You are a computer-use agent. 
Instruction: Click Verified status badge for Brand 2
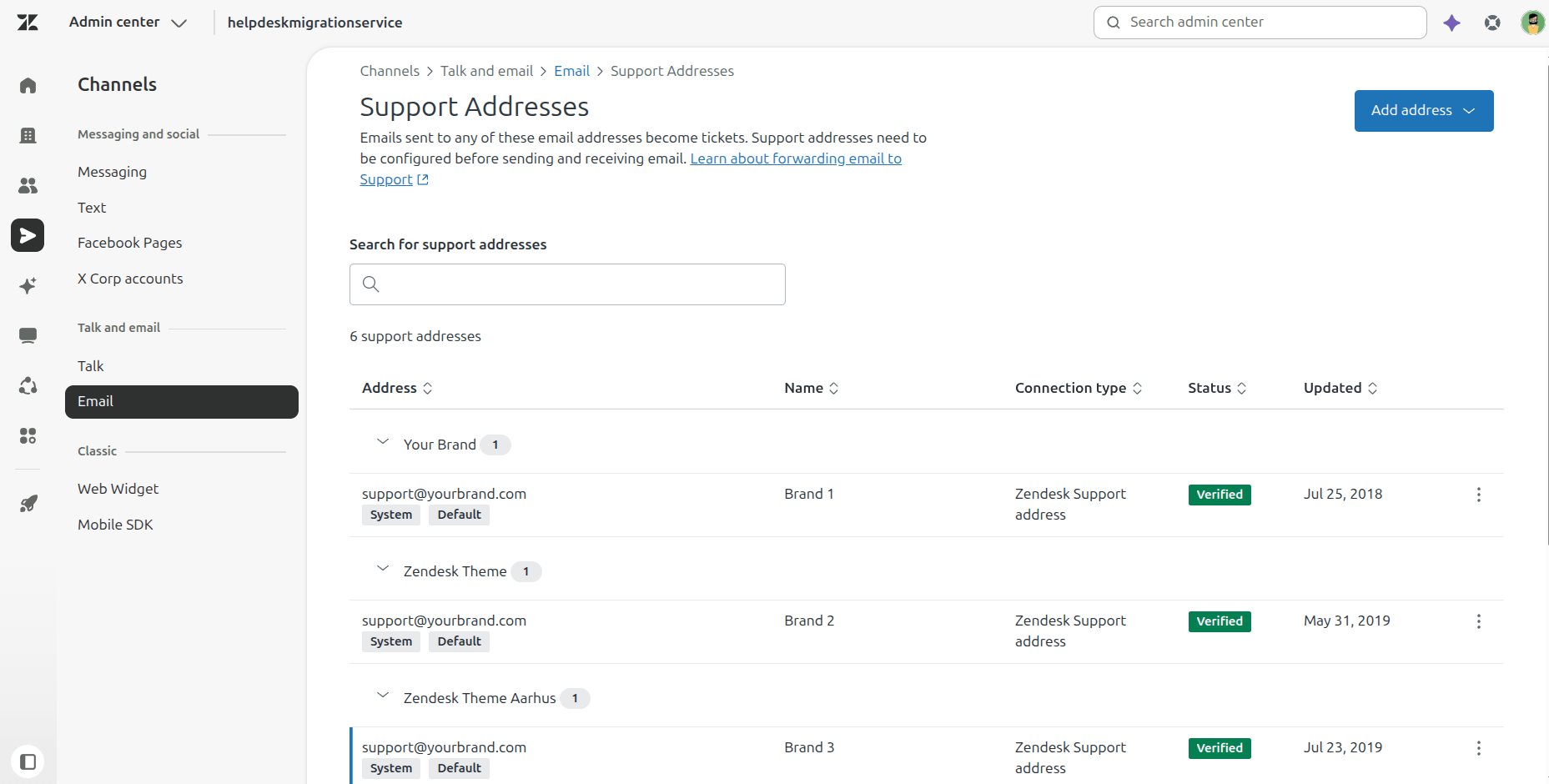1220,621
